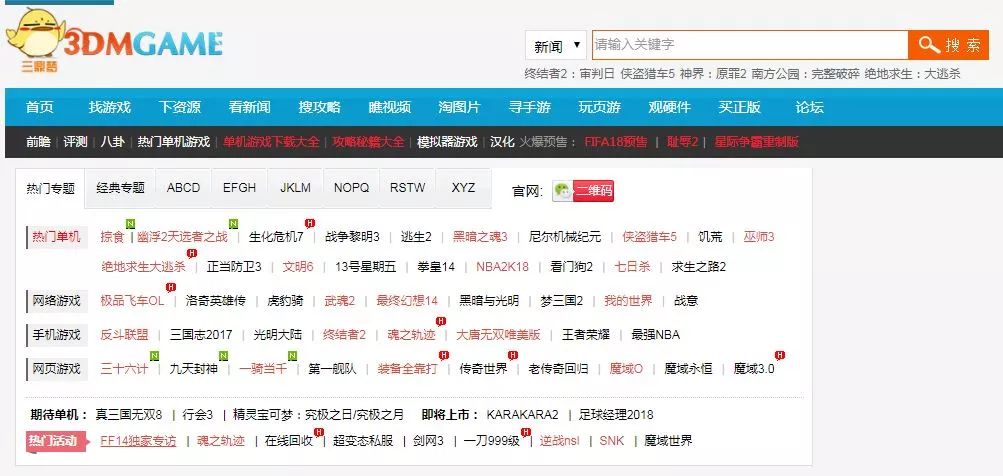This screenshot has height=476, width=1003.
Task: Open the 极品飞车OL link
Action: coord(132,301)
